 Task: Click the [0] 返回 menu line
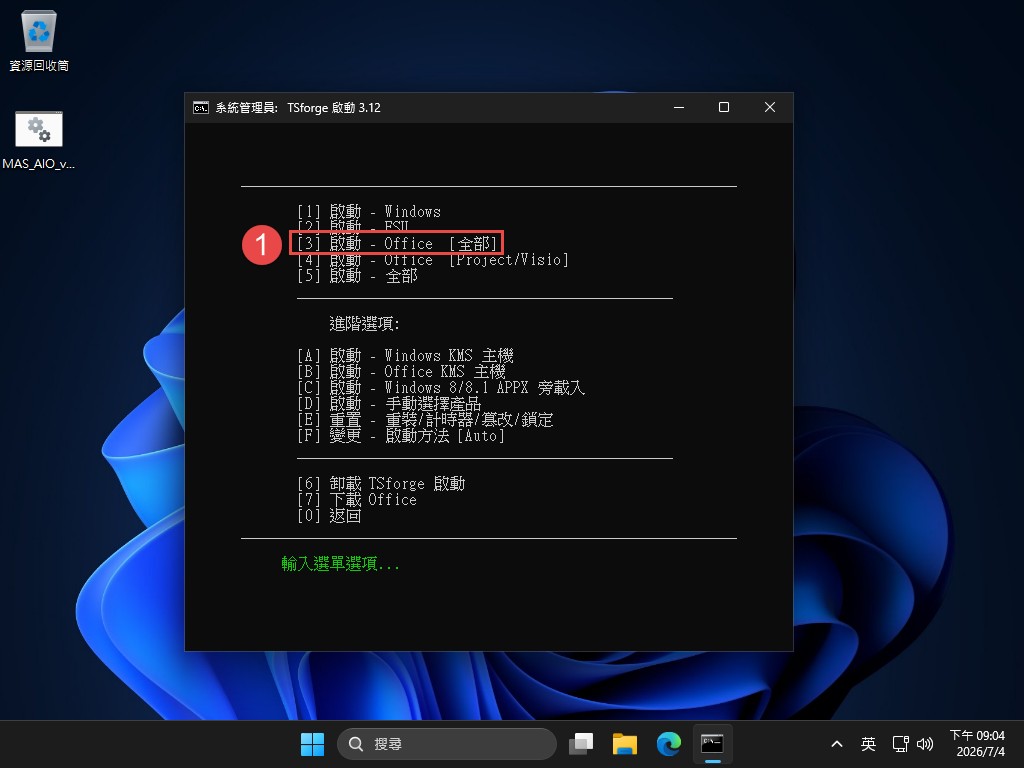pos(329,516)
